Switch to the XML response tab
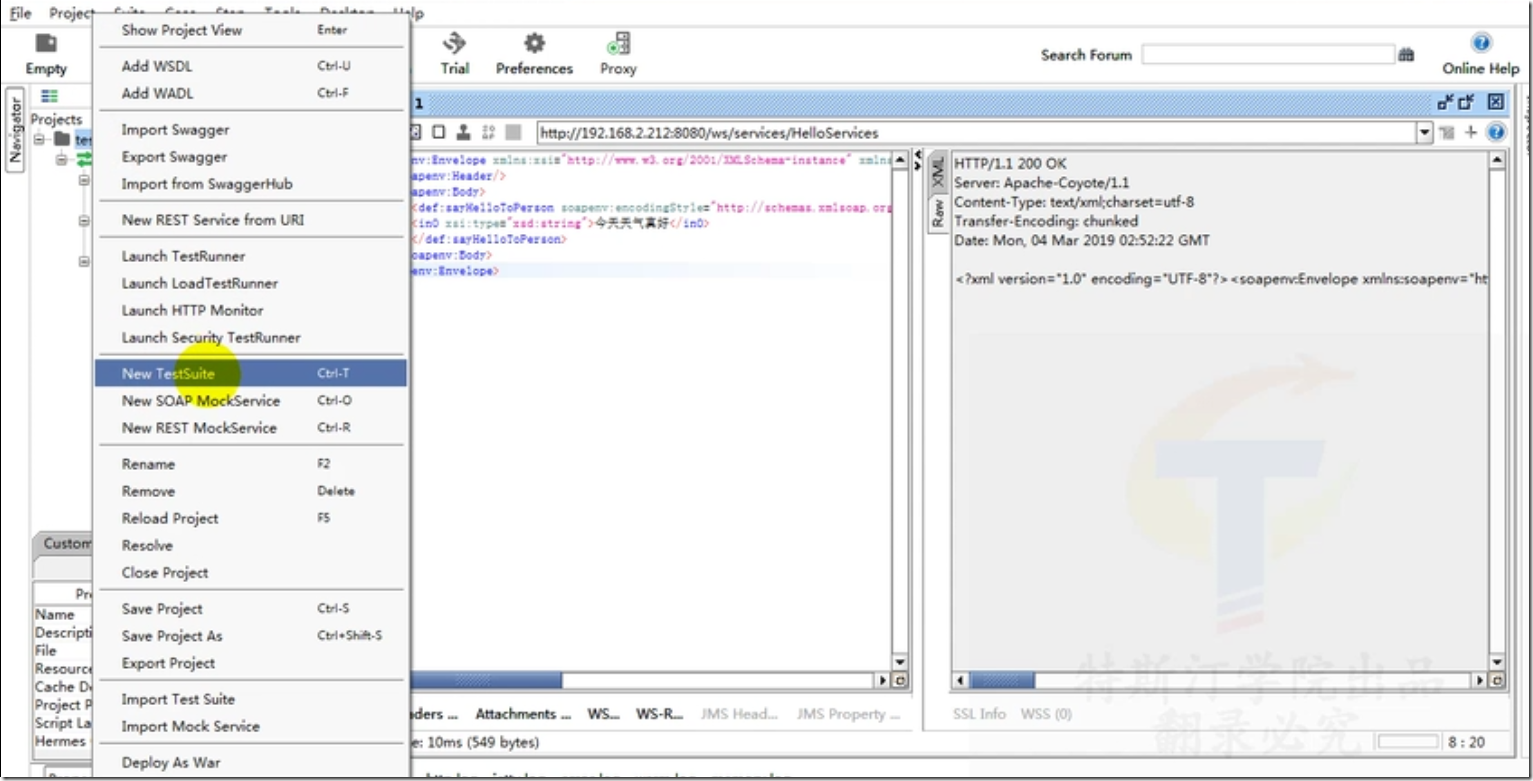Image resolution: width=1533 pixels, height=781 pixels. click(937, 172)
